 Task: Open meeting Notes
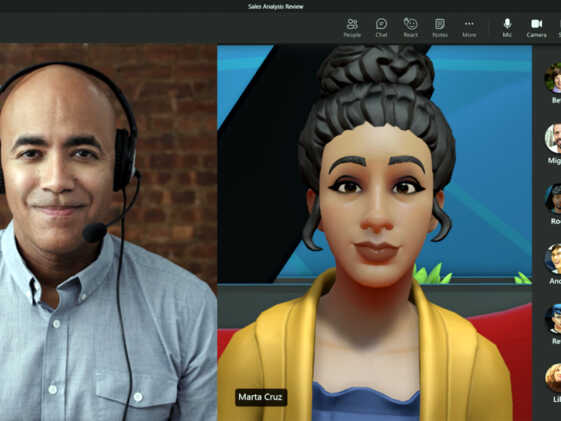tap(440, 28)
